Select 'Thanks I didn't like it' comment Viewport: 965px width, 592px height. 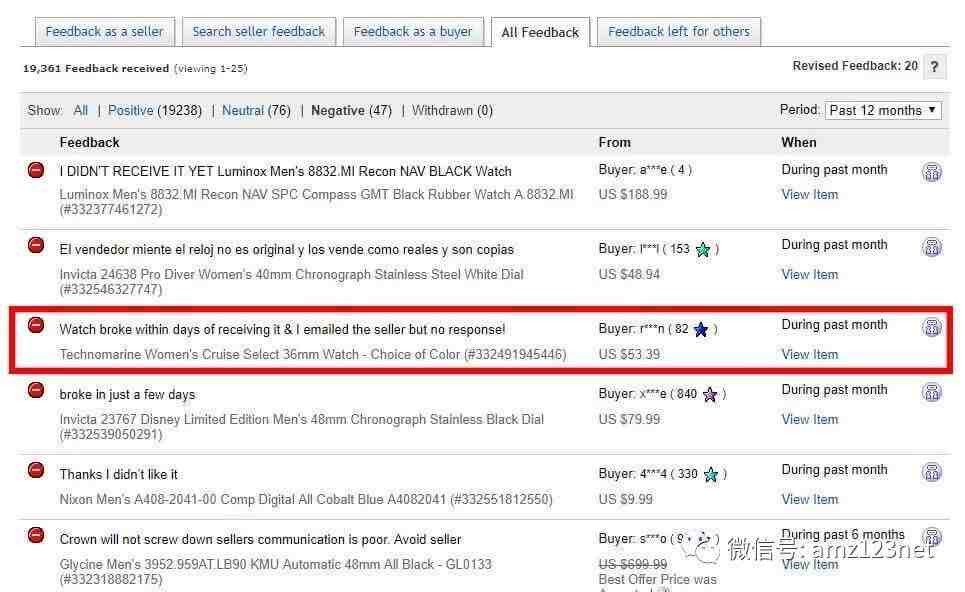click(x=119, y=474)
